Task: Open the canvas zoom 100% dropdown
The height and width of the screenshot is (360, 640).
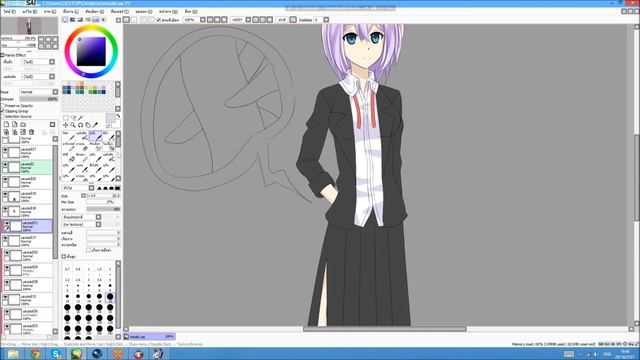Action: [203, 20]
